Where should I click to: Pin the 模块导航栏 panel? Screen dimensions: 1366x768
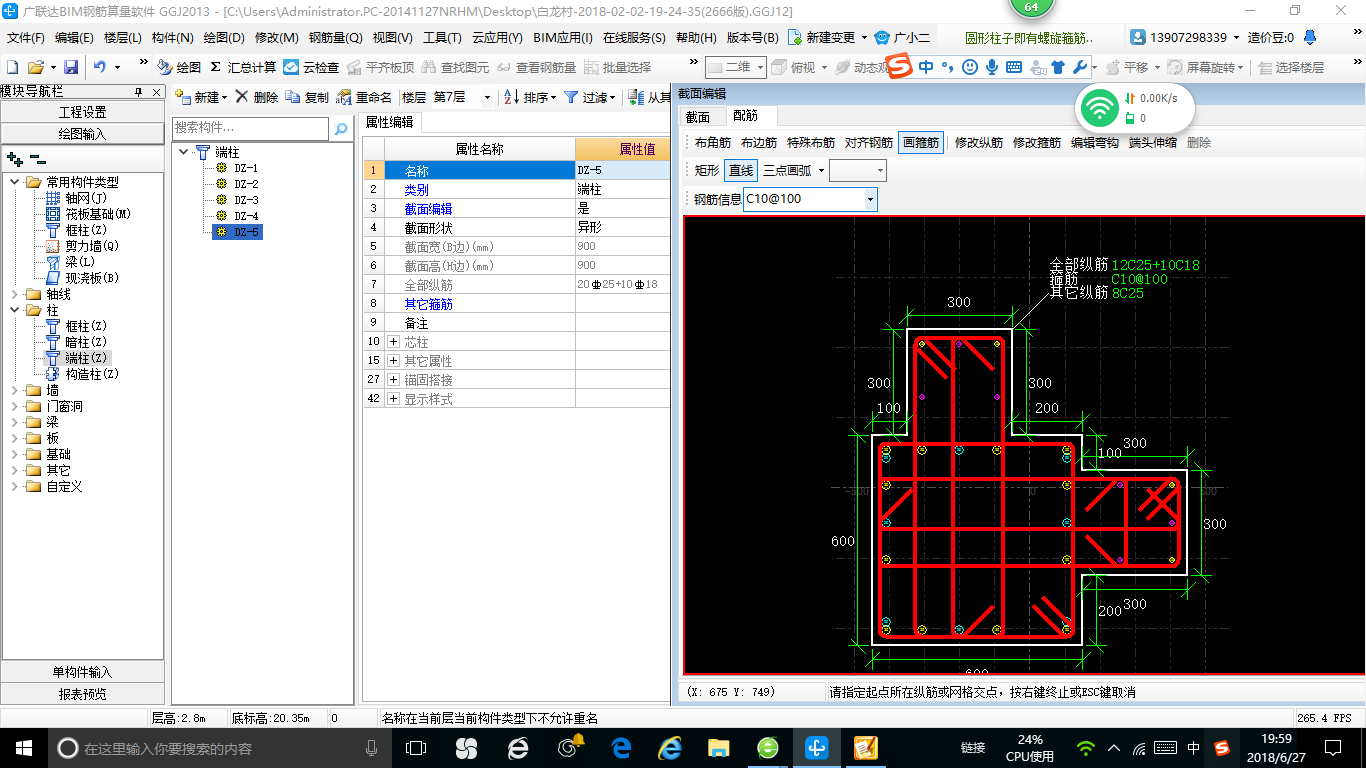[x=138, y=91]
